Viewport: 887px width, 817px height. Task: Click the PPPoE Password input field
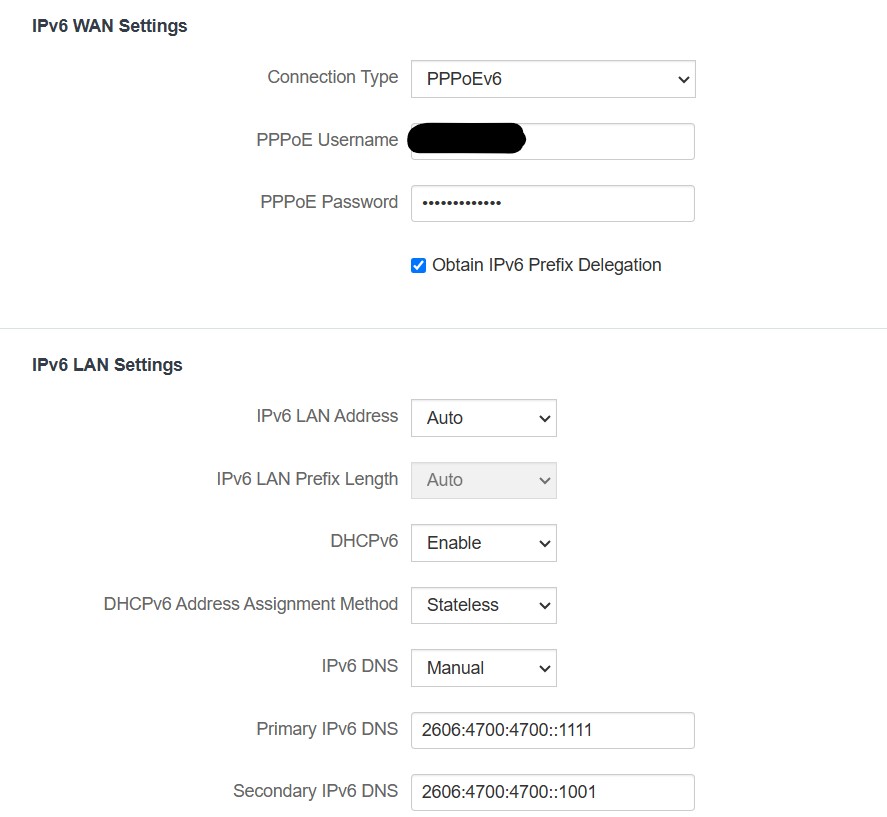point(553,203)
